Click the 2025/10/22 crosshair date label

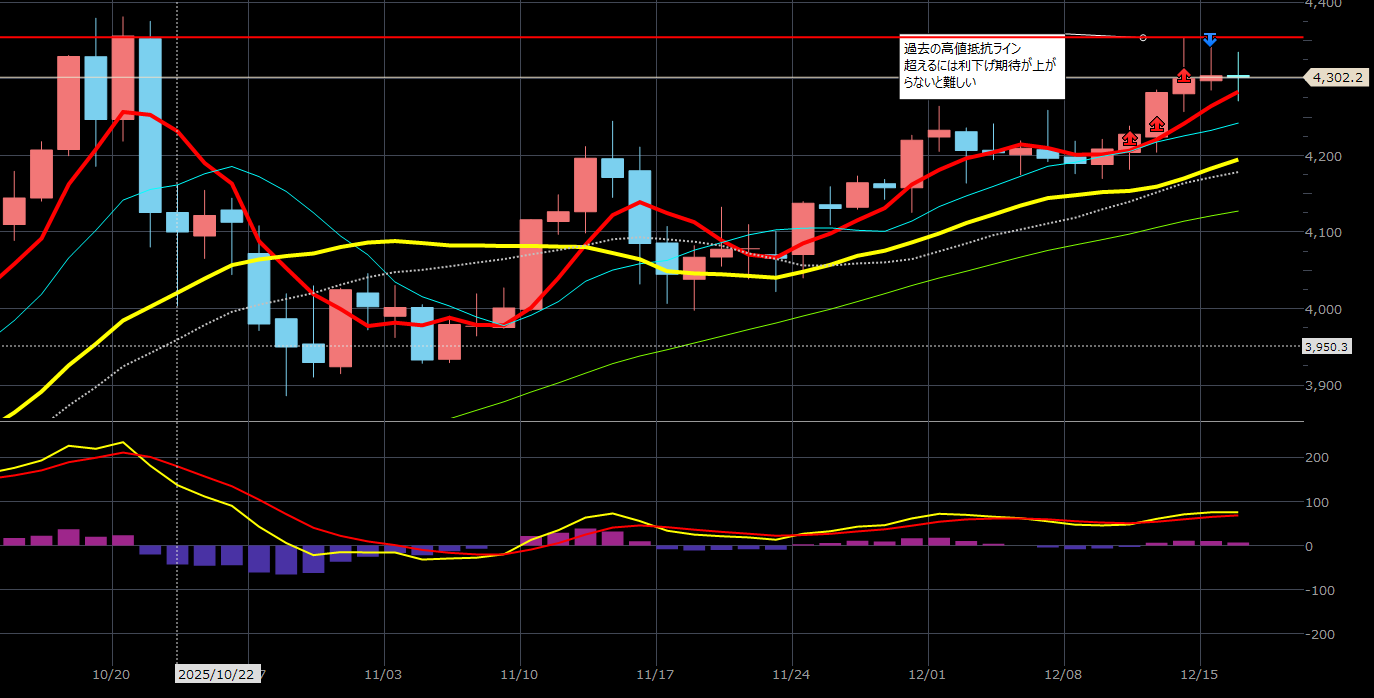217,674
